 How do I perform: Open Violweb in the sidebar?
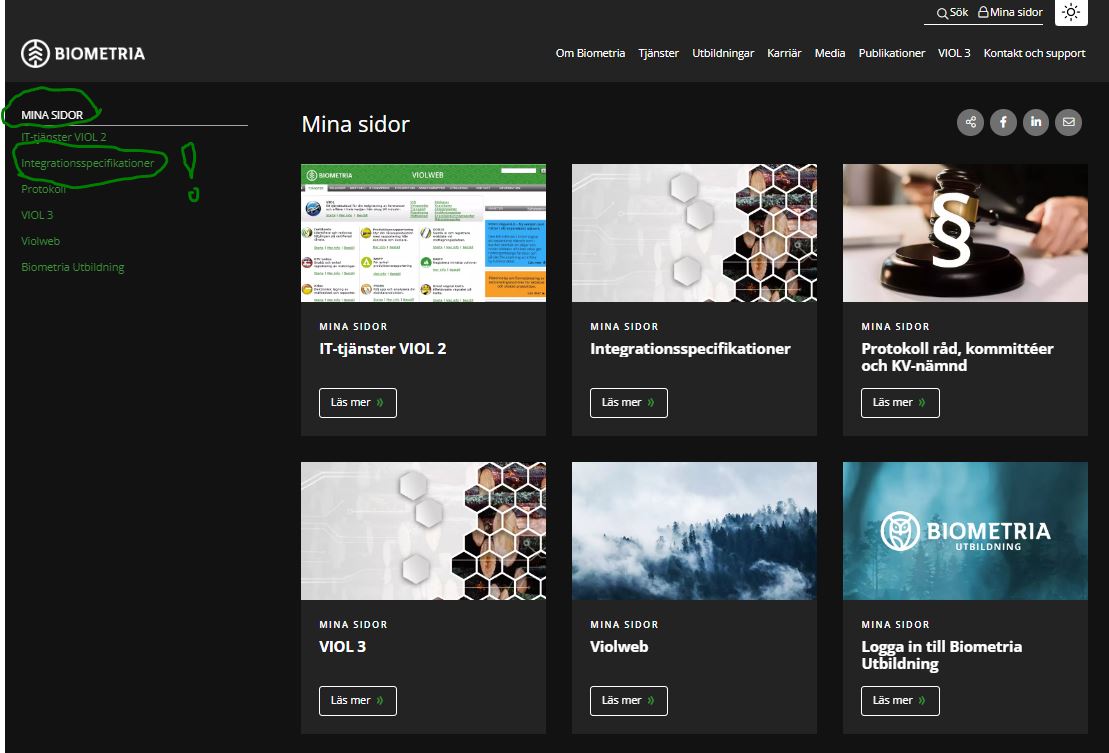click(40, 241)
